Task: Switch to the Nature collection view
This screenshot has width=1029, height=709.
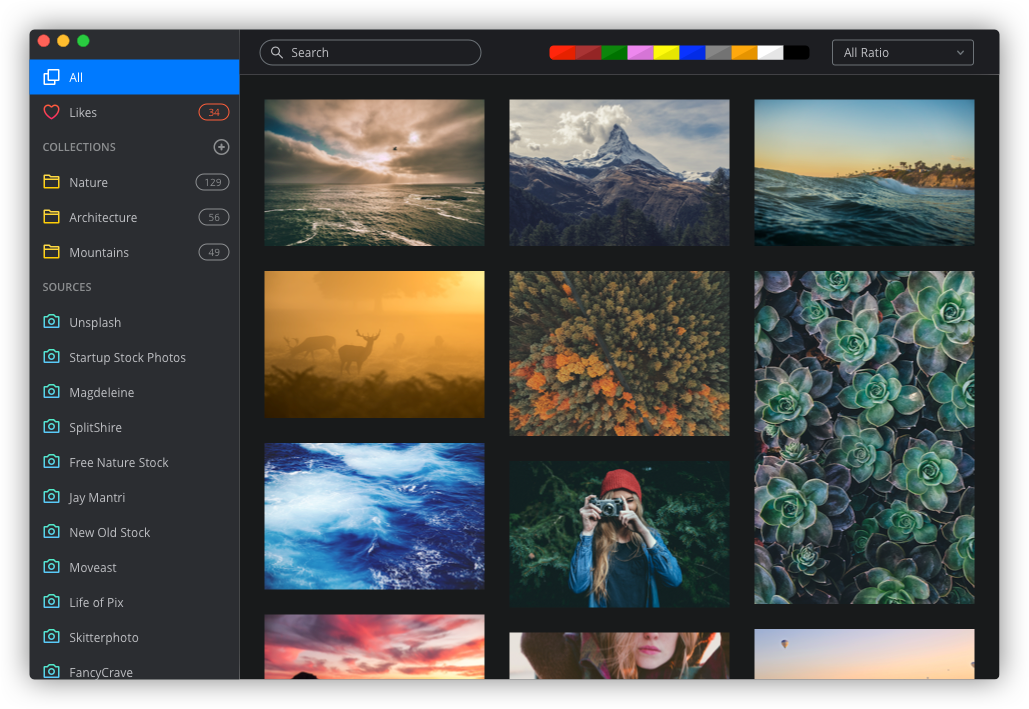Action: [89, 182]
